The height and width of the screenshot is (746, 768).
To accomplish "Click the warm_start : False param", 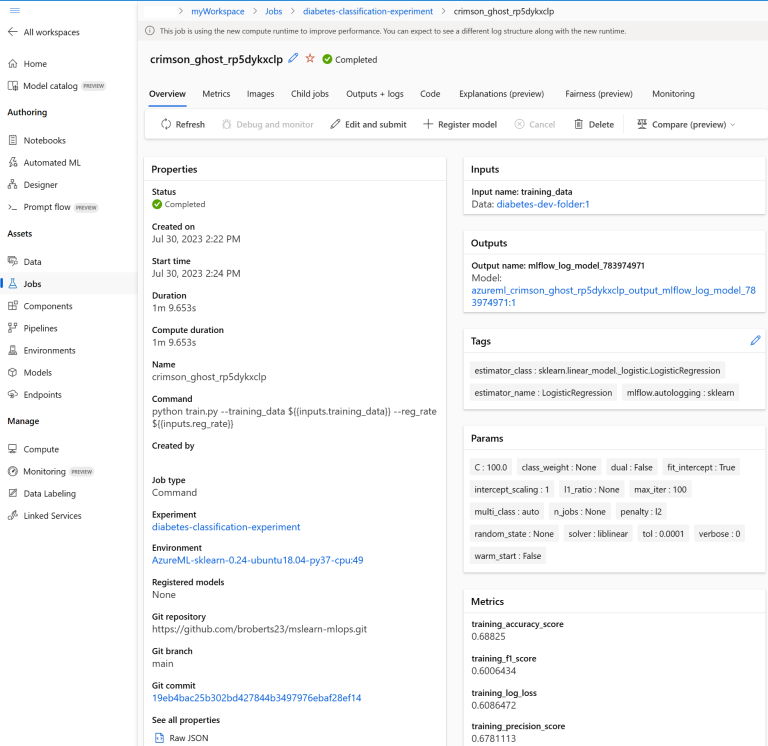I will click(x=507, y=556).
